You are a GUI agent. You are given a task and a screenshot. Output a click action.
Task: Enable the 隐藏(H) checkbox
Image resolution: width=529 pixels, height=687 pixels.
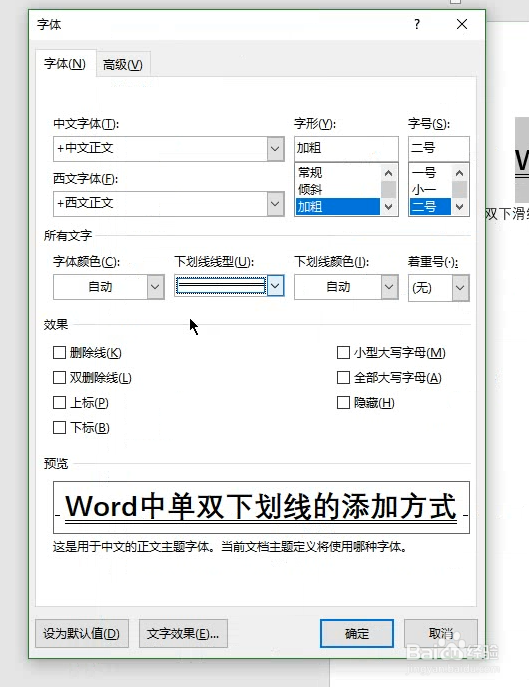[x=343, y=403]
